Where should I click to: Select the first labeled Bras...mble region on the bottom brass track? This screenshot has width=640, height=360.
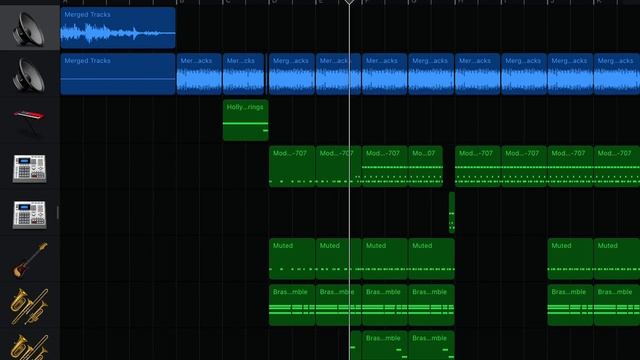pos(385,345)
